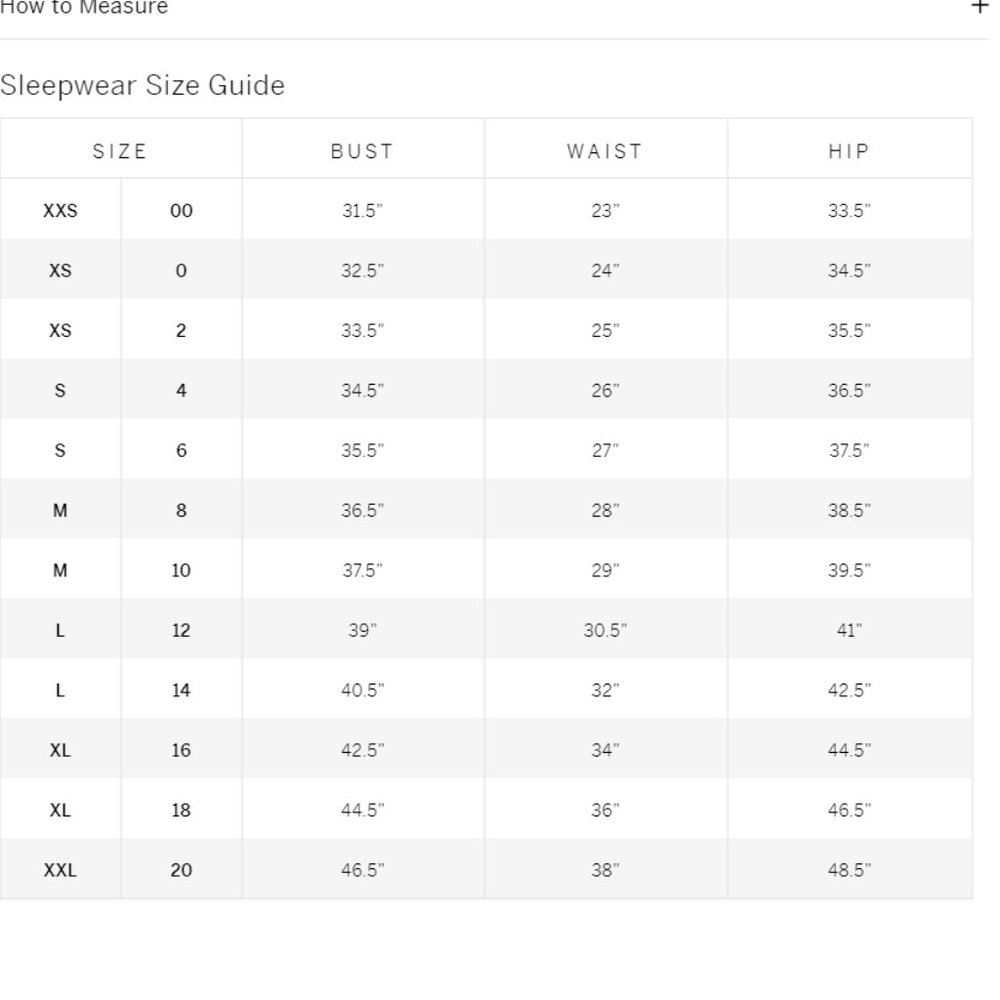Screen dimensions: 1000x1000
Task: Click the XXS size label
Action: click(x=60, y=210)
